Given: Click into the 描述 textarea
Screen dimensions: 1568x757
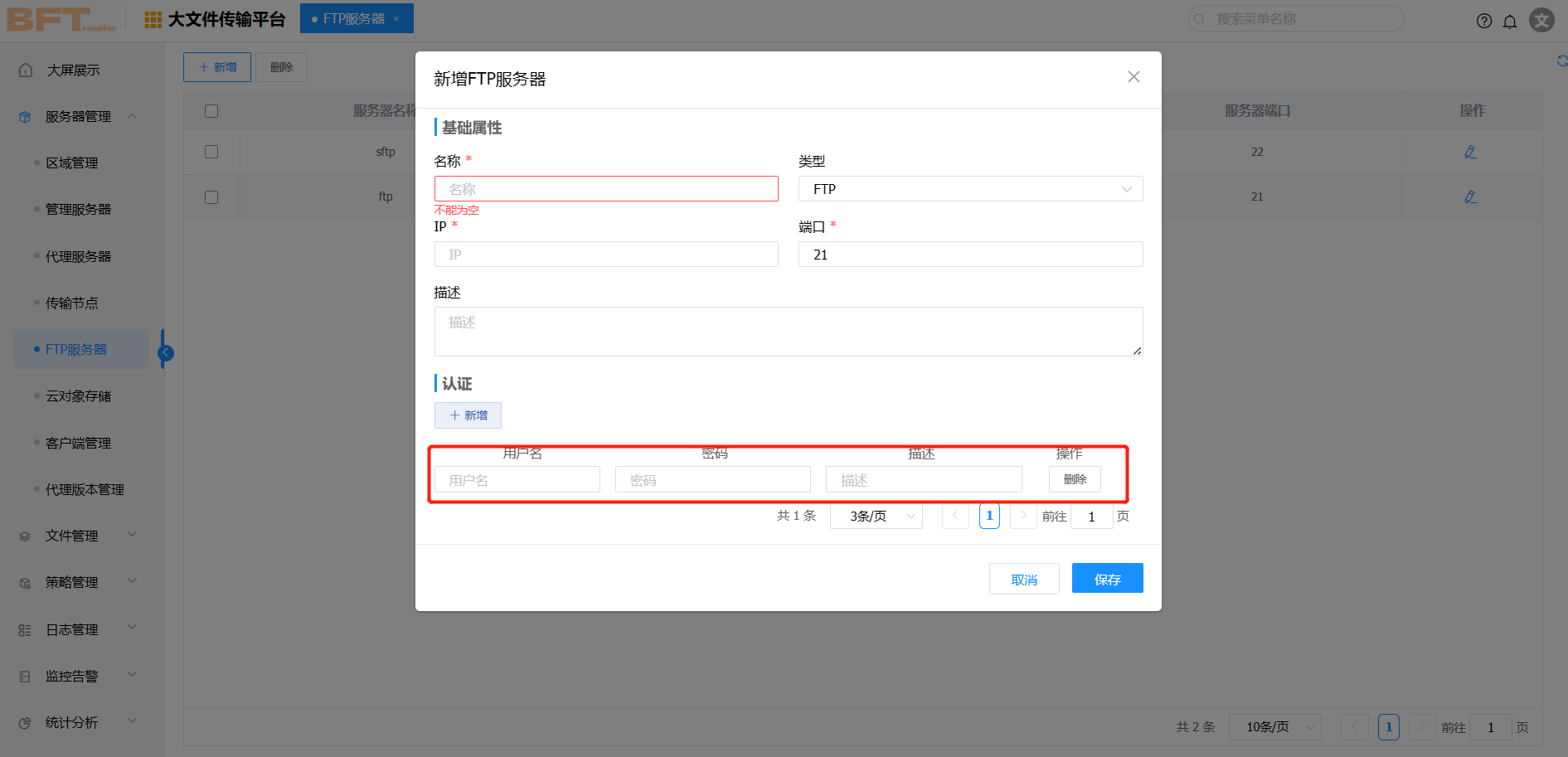Looking at the screenshot, I should [789, 332].
